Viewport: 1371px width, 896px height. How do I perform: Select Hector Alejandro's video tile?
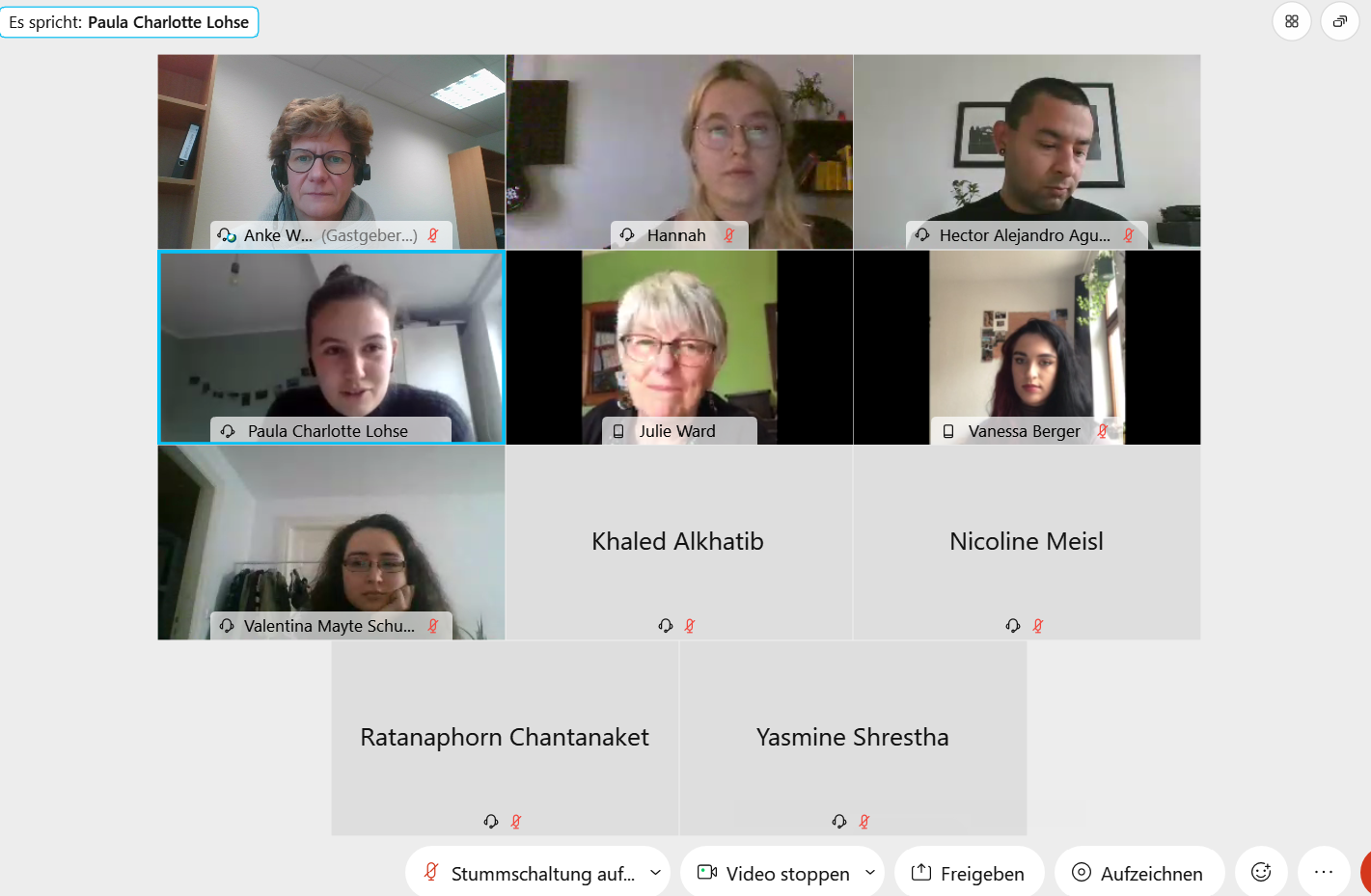[x=1027, y=151]
